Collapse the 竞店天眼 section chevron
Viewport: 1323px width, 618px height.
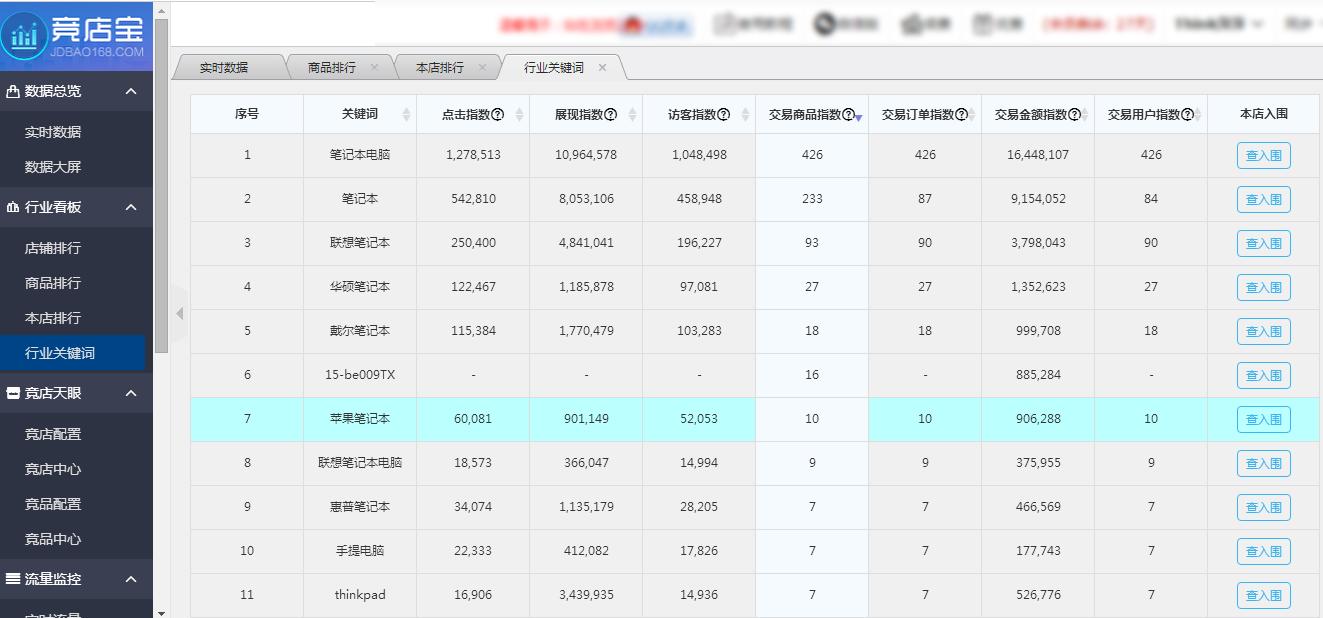coord(131,393)
